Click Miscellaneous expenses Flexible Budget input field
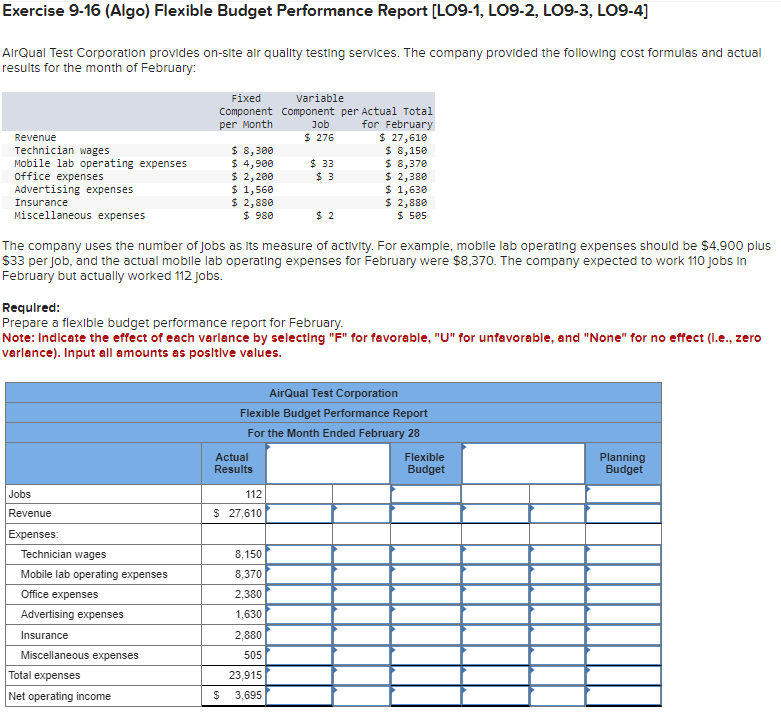 tap(426, 655)
